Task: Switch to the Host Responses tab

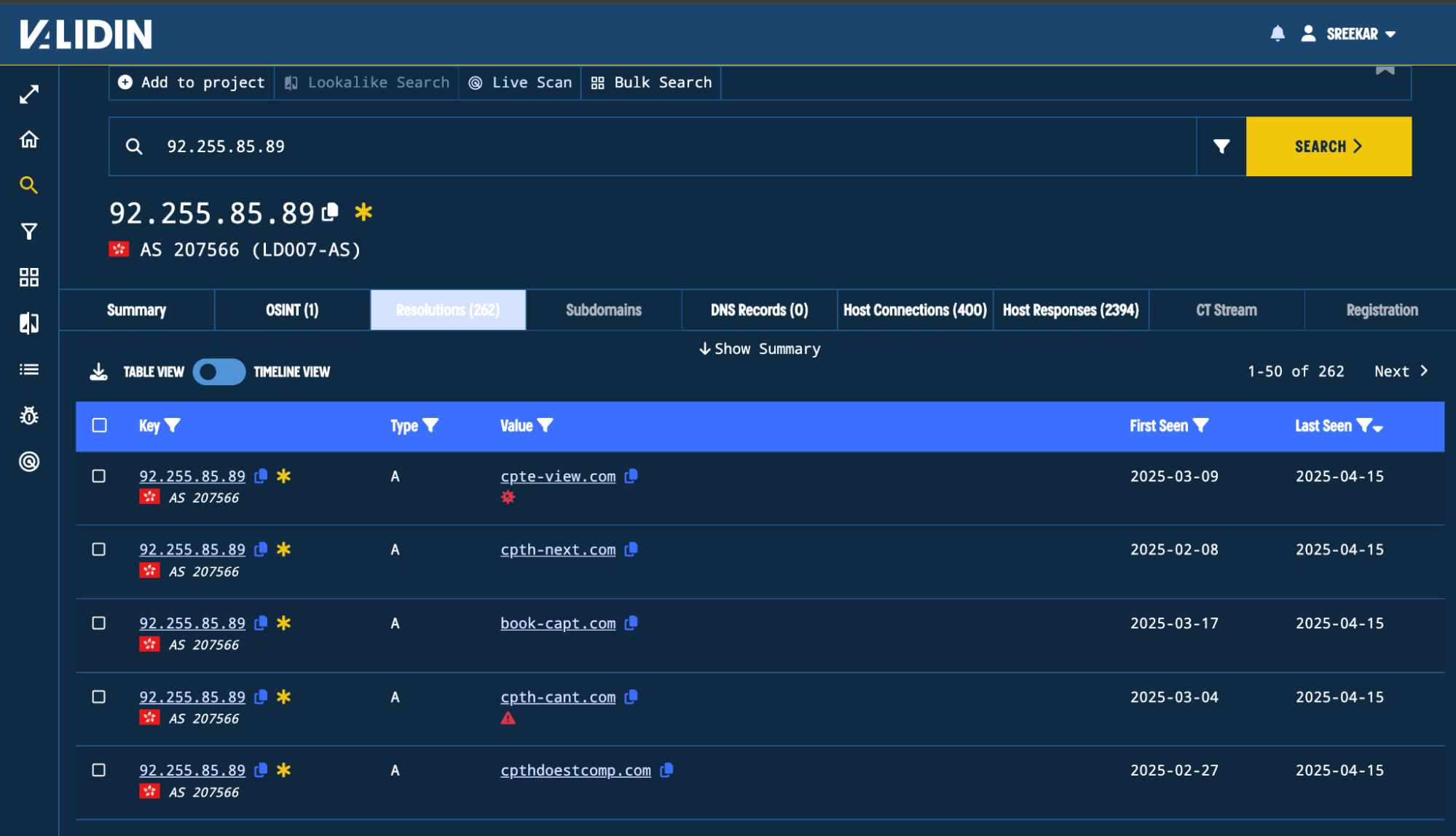Action: click(1071, 309)
